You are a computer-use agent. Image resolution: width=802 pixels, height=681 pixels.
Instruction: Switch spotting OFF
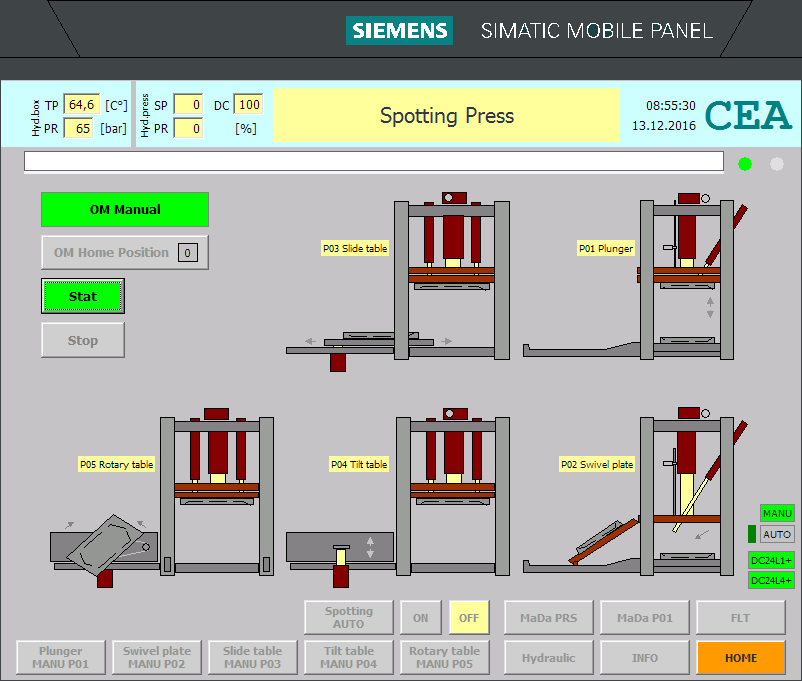pyautogui.click(x=469, y=618)
